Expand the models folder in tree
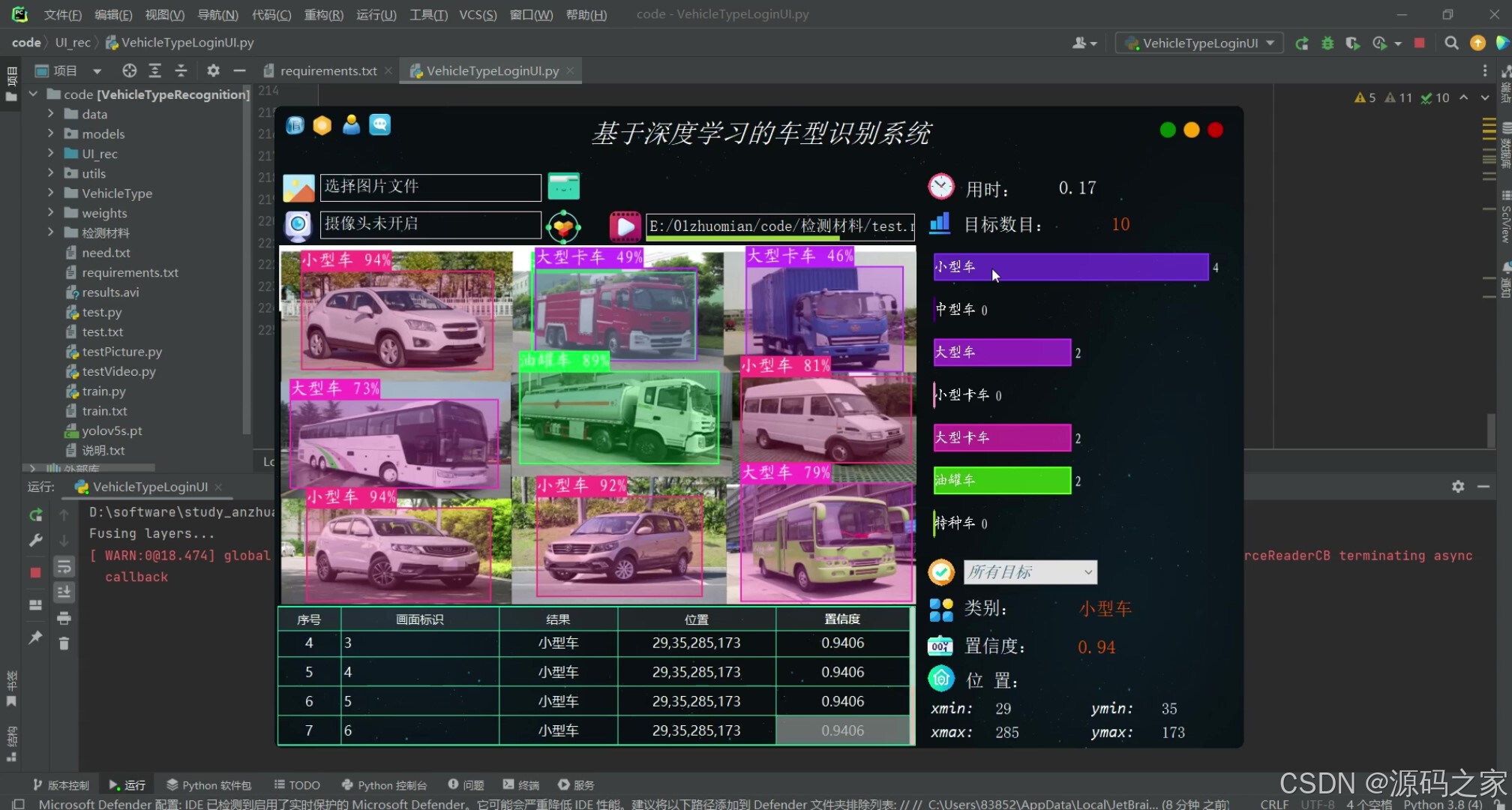Screen dimensions: 1512x810 pyautogui.click(x=51, y=133)
